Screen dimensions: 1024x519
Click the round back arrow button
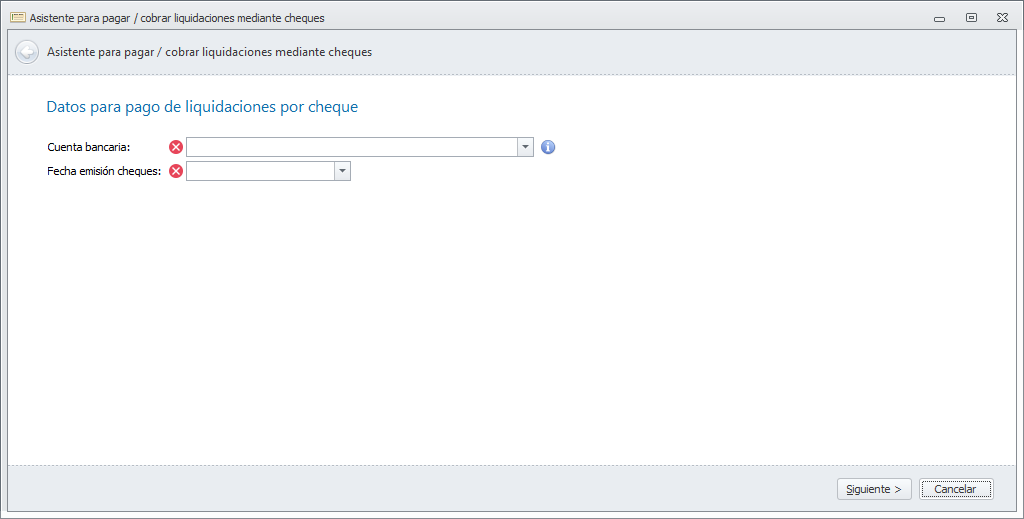click(27, 52)
